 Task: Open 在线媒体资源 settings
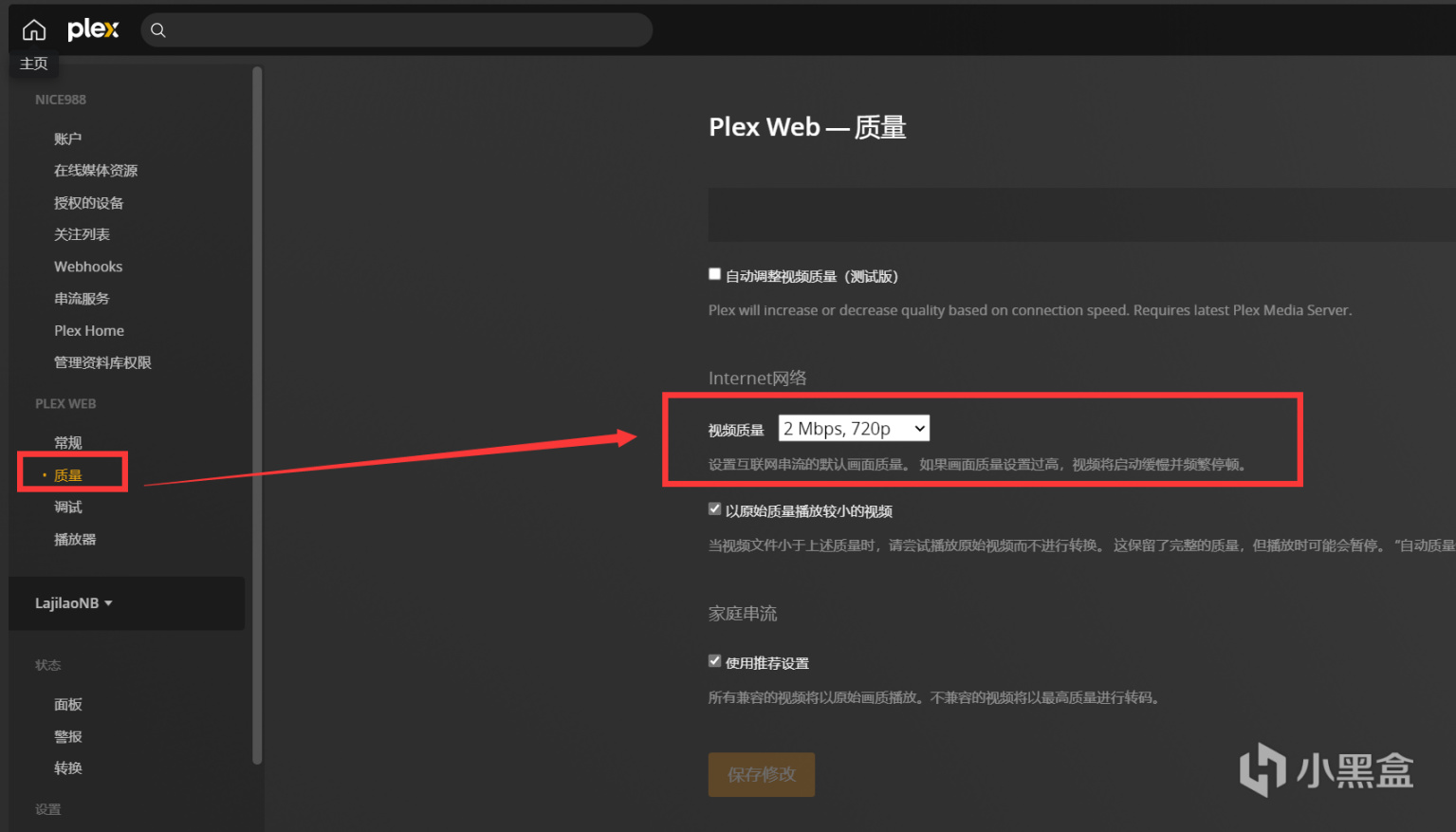pos(96,171)
